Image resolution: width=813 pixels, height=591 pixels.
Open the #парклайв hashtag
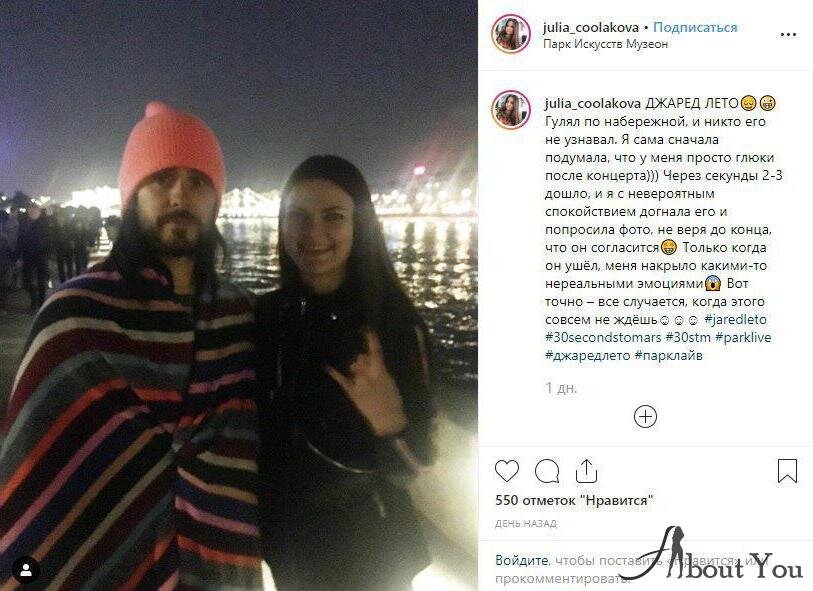click(668, 356)
